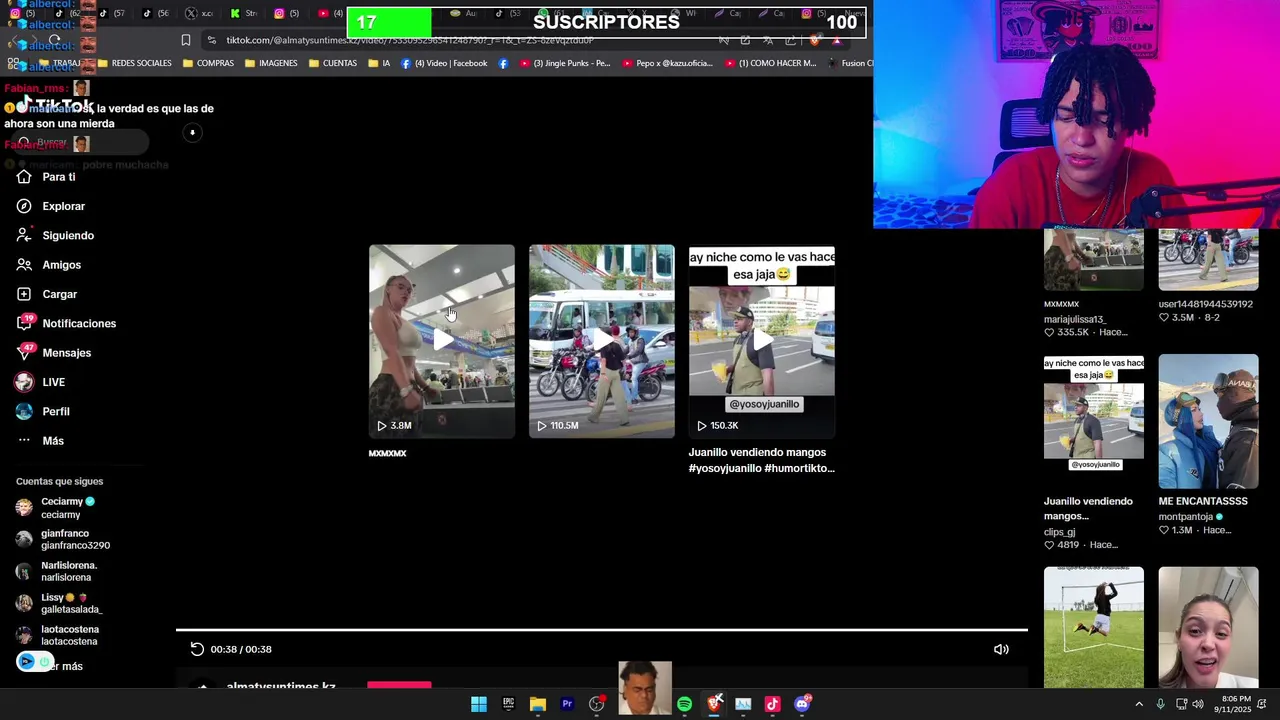Open Spotify from the taskbar

click(x=684, y=704)
